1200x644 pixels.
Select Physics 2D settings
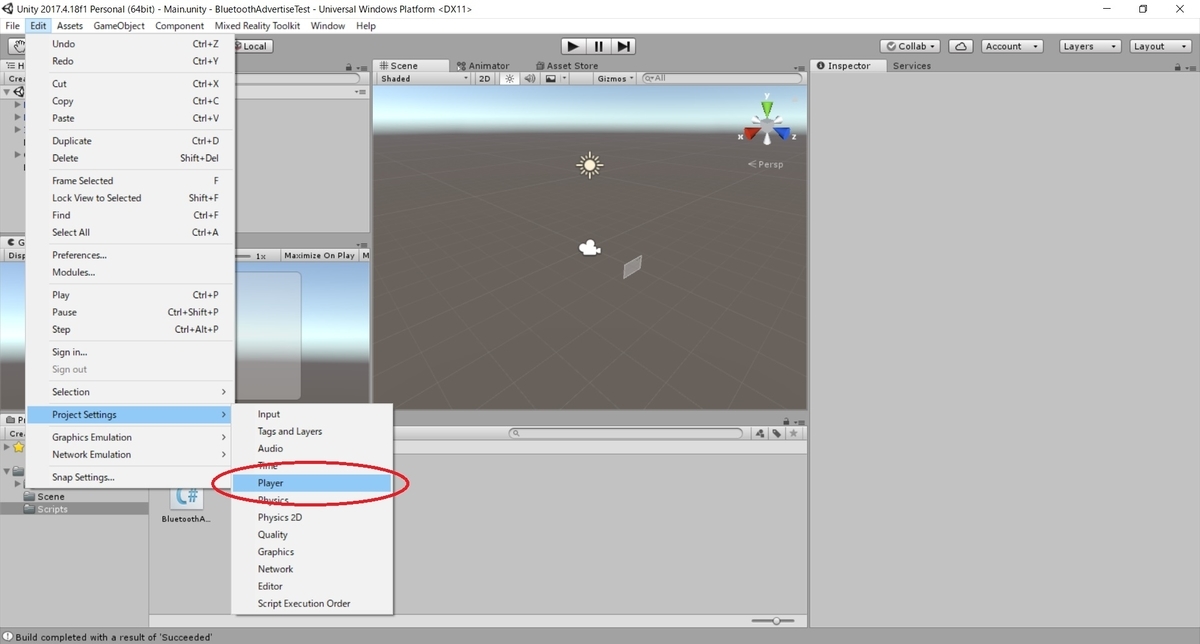pyautogui.click(x=312, y=517)
